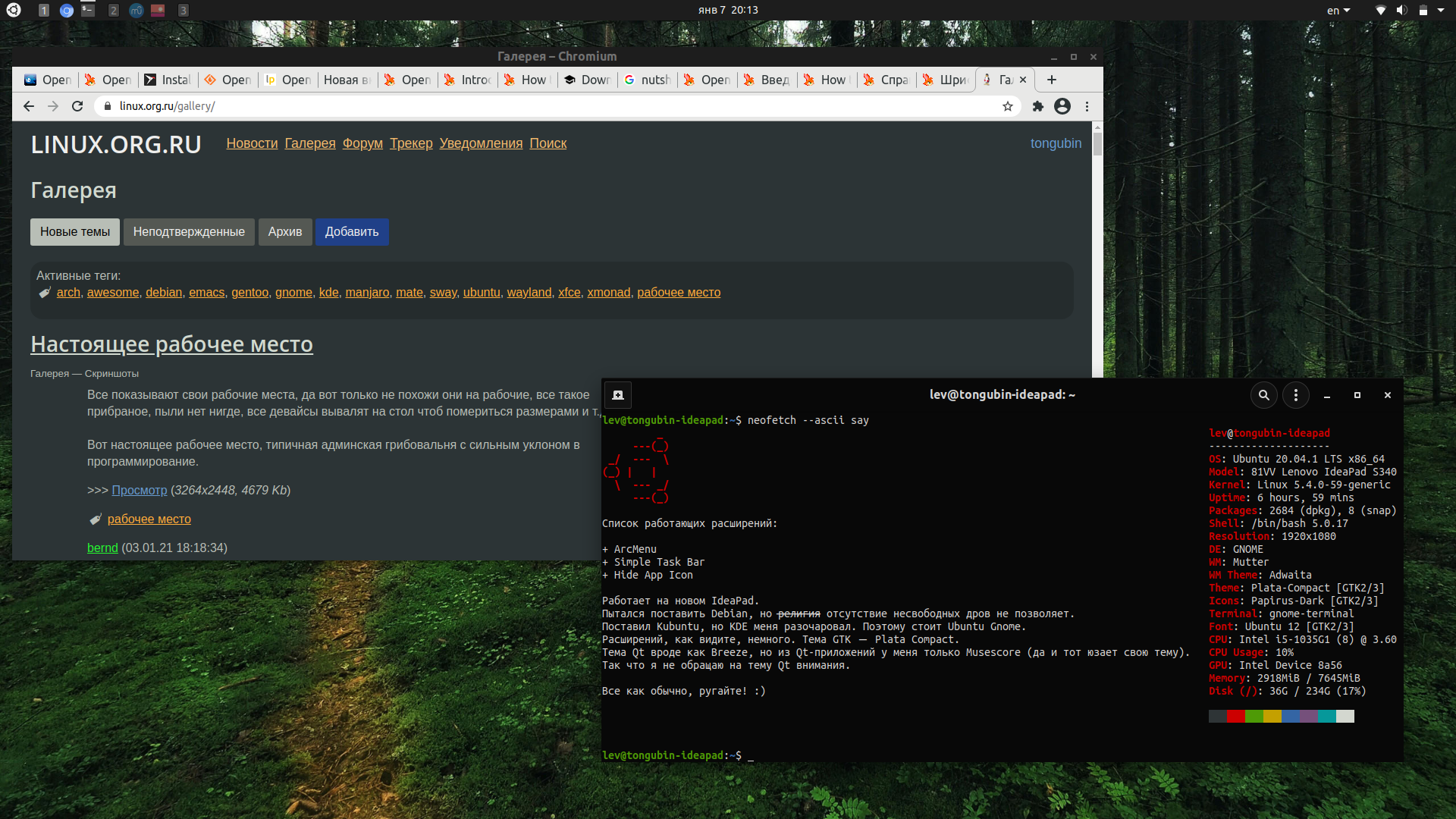Viewport: 1456px width, 819px height.
Task: Select the Новые темы button
Action: (75, 232)
